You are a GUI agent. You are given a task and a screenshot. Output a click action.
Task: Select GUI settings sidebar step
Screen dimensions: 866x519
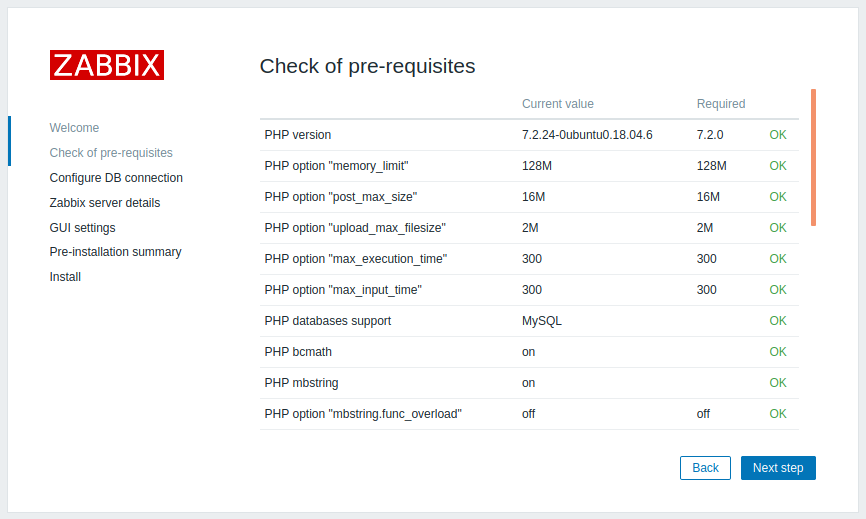click(x=82, y=227)
